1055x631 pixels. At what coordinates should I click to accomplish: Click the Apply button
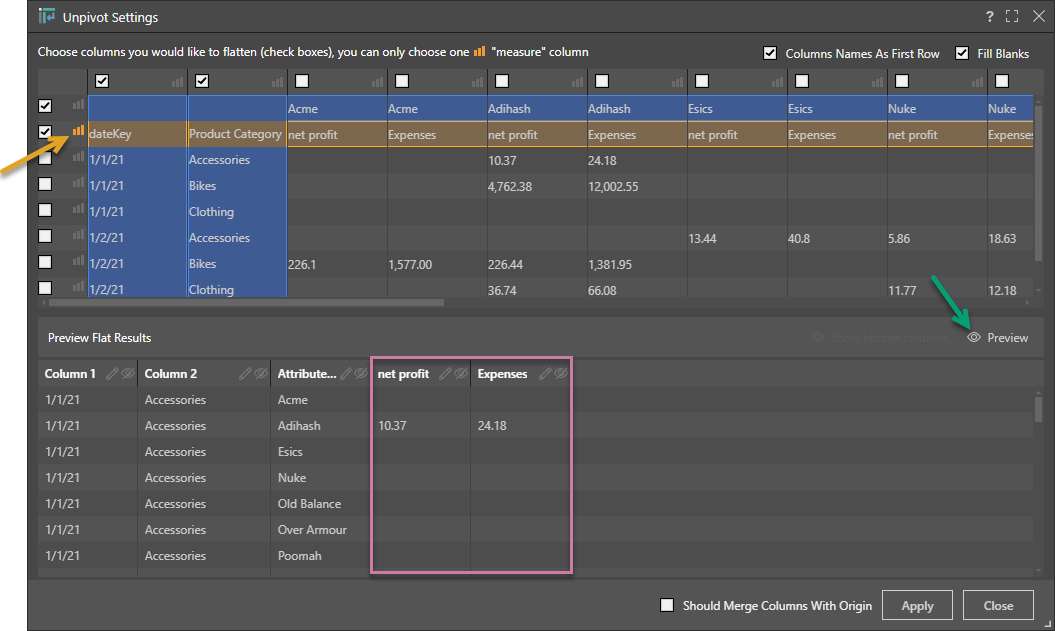pyautogui.click(x=917, y=605)
